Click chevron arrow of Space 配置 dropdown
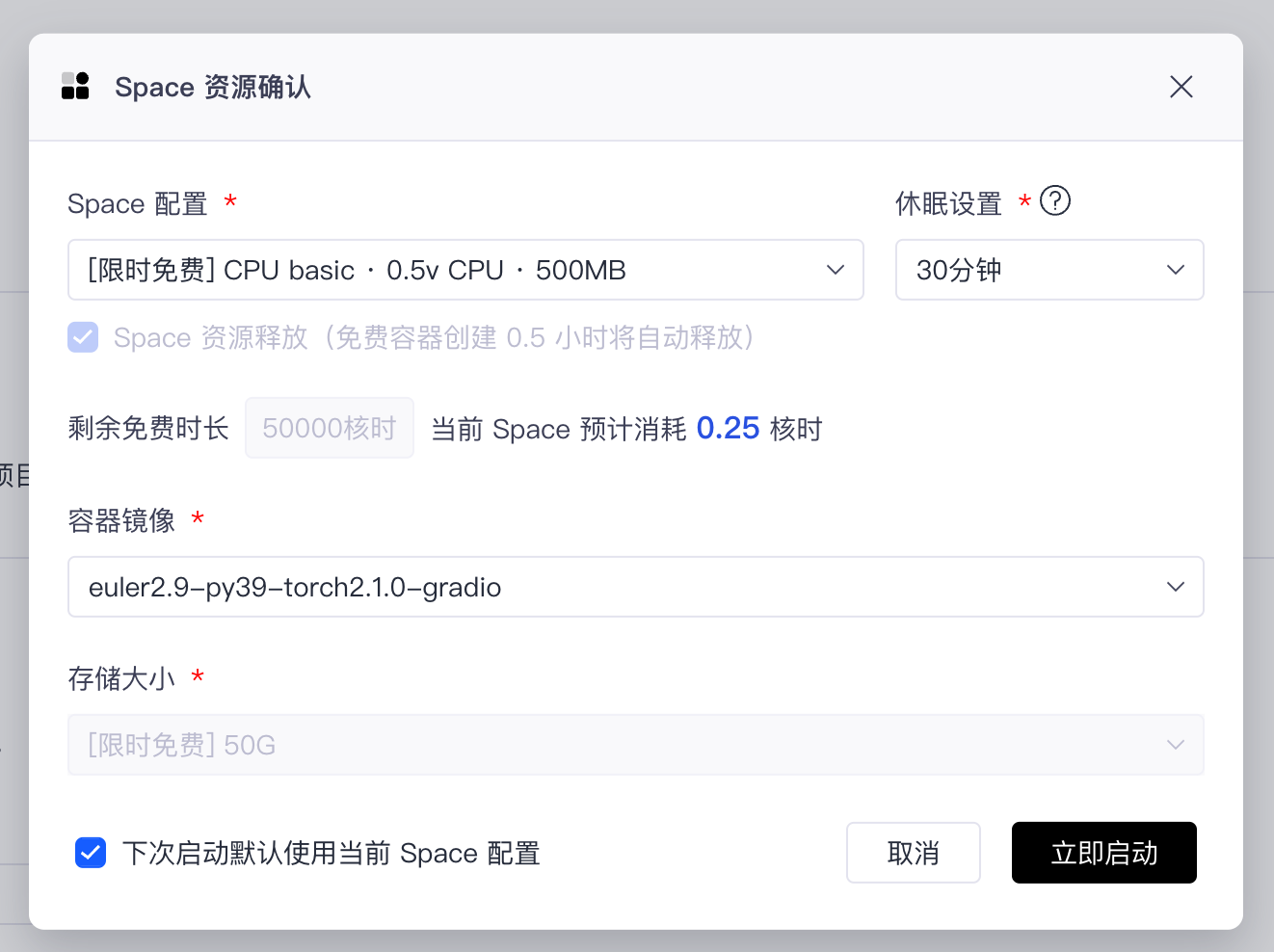 pos(835,270)
